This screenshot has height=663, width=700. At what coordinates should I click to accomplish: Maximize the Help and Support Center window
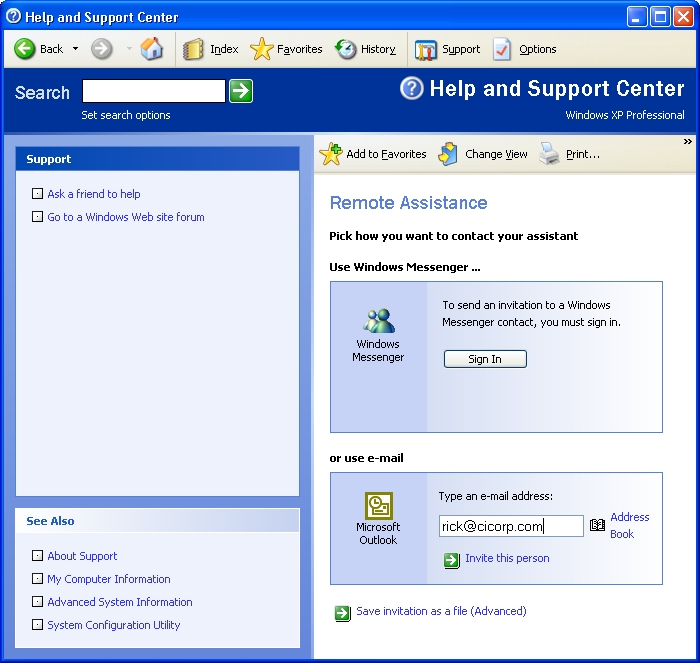660,17
